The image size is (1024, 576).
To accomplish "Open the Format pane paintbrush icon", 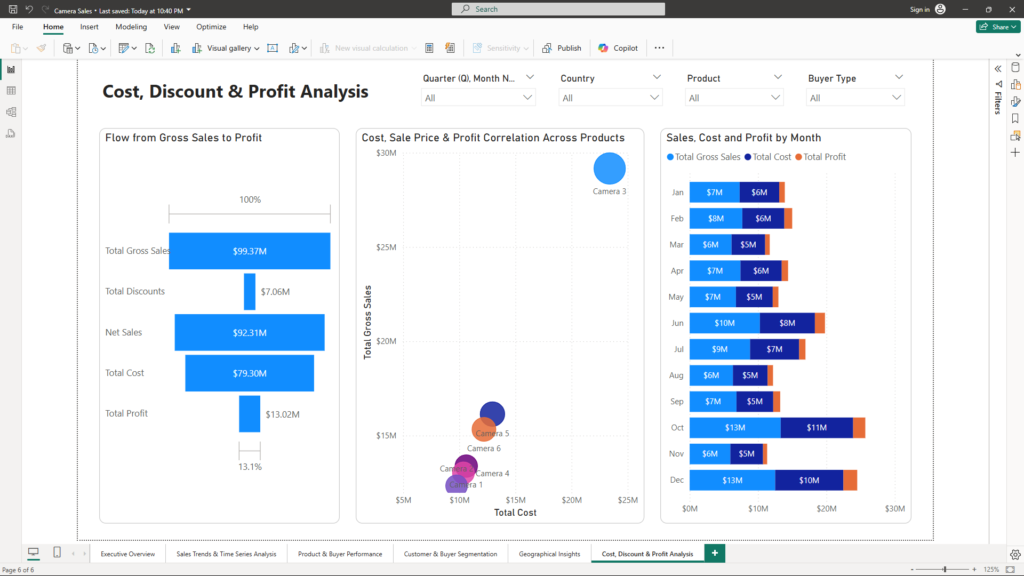I will [x=1015, y=101].
